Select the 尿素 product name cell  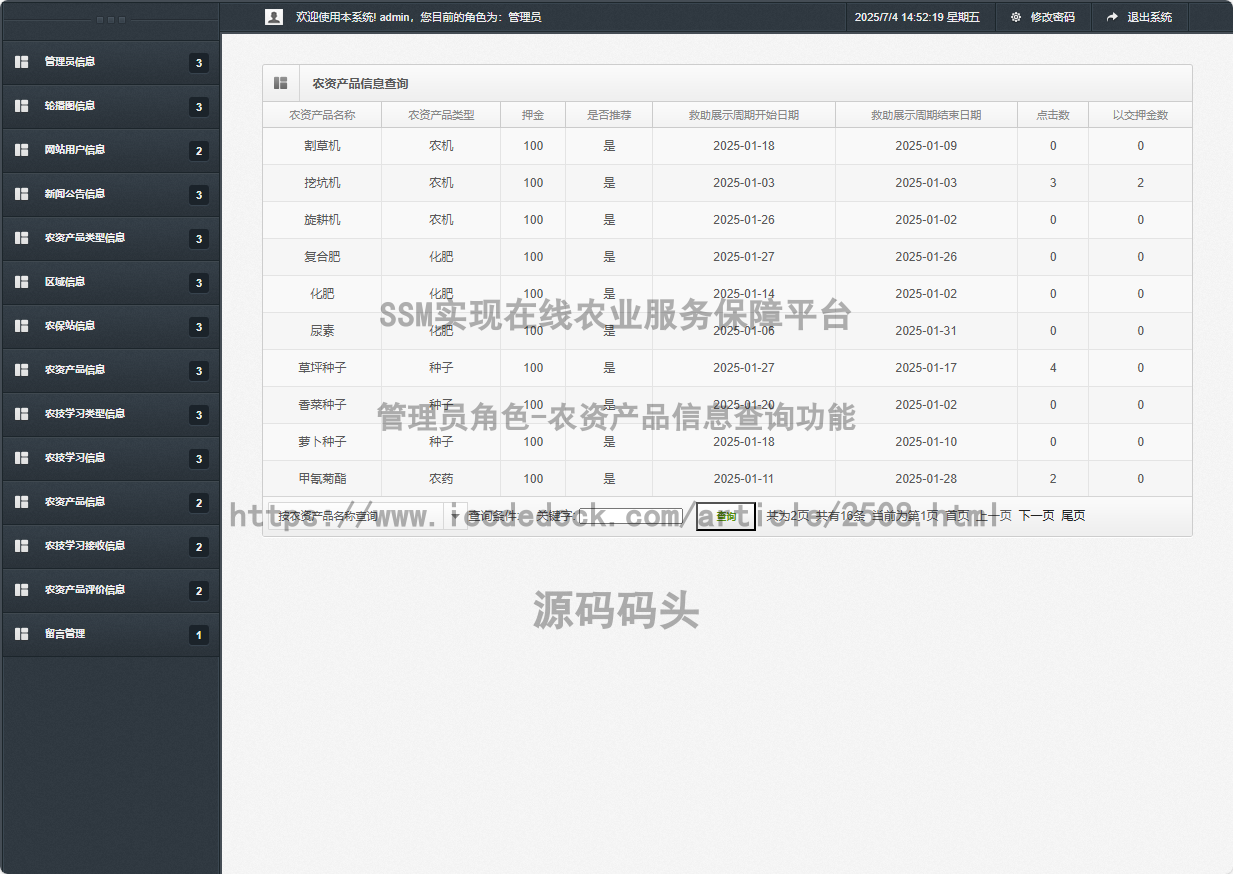pyautogui.click(x=322, y=331)
